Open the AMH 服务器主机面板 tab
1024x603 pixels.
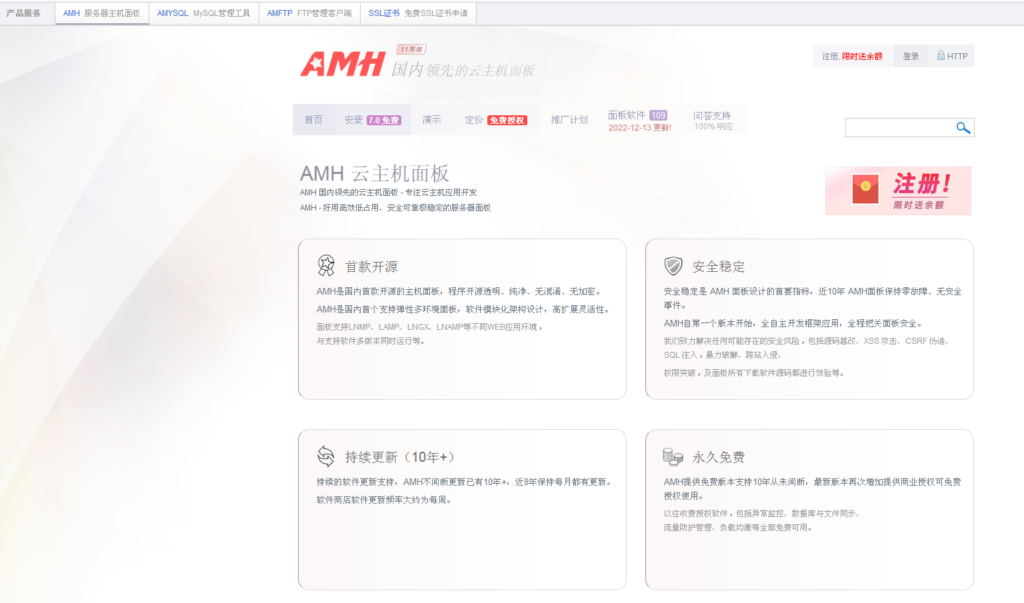[102, 13]
